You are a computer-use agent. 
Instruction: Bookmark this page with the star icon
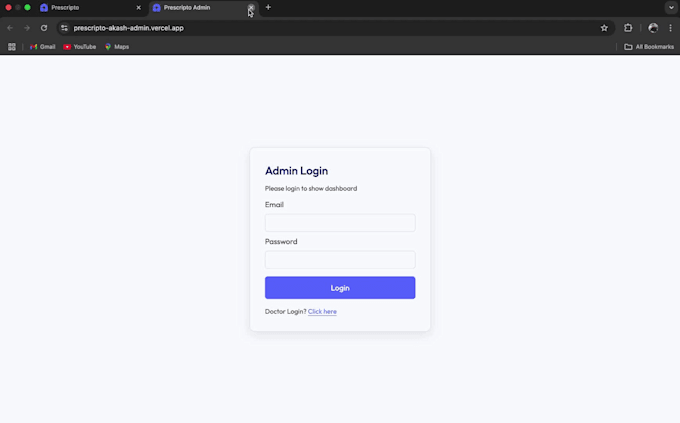click(x=604, y=28)
